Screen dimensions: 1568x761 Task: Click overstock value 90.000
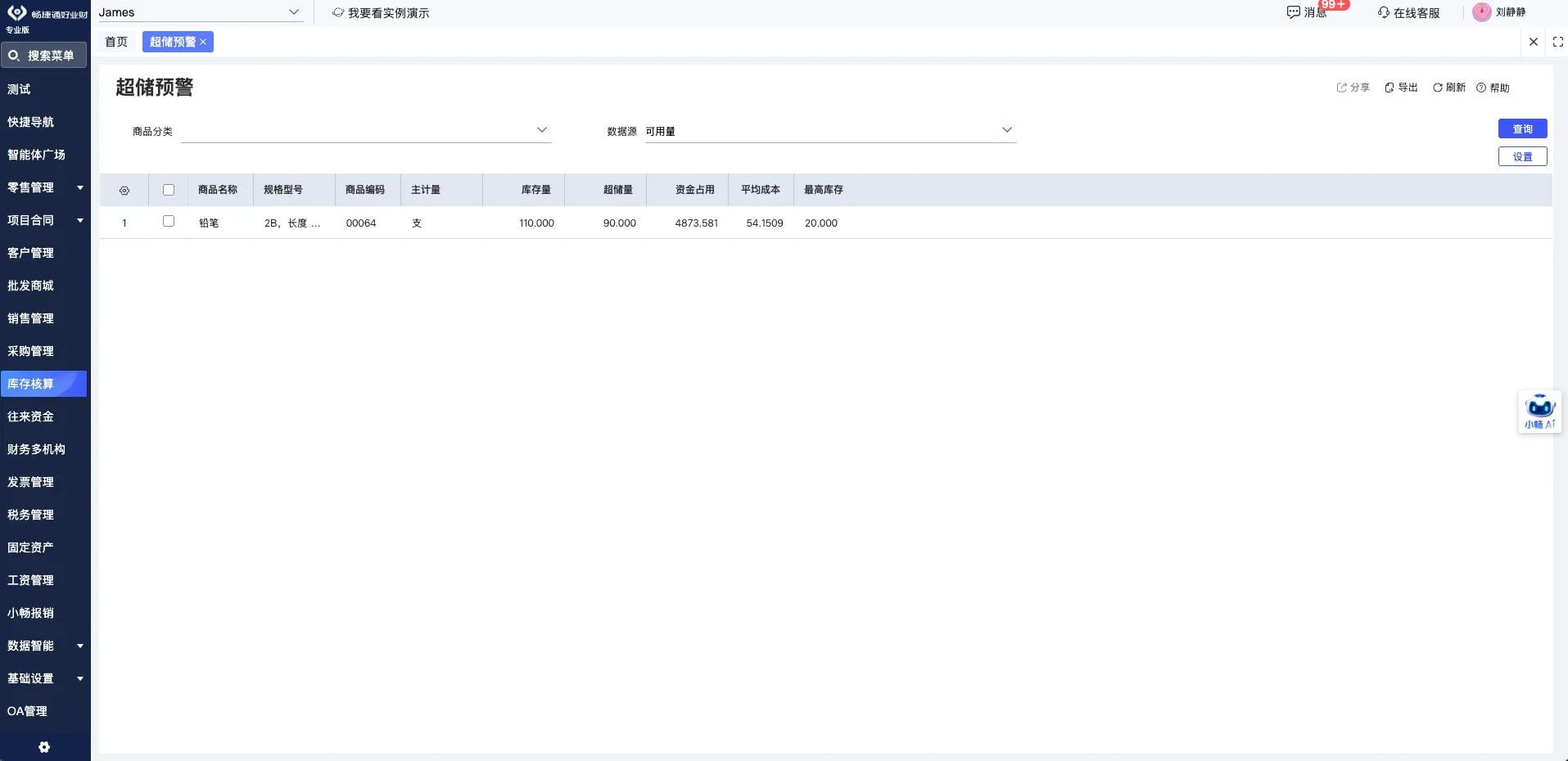coord(620,223)
